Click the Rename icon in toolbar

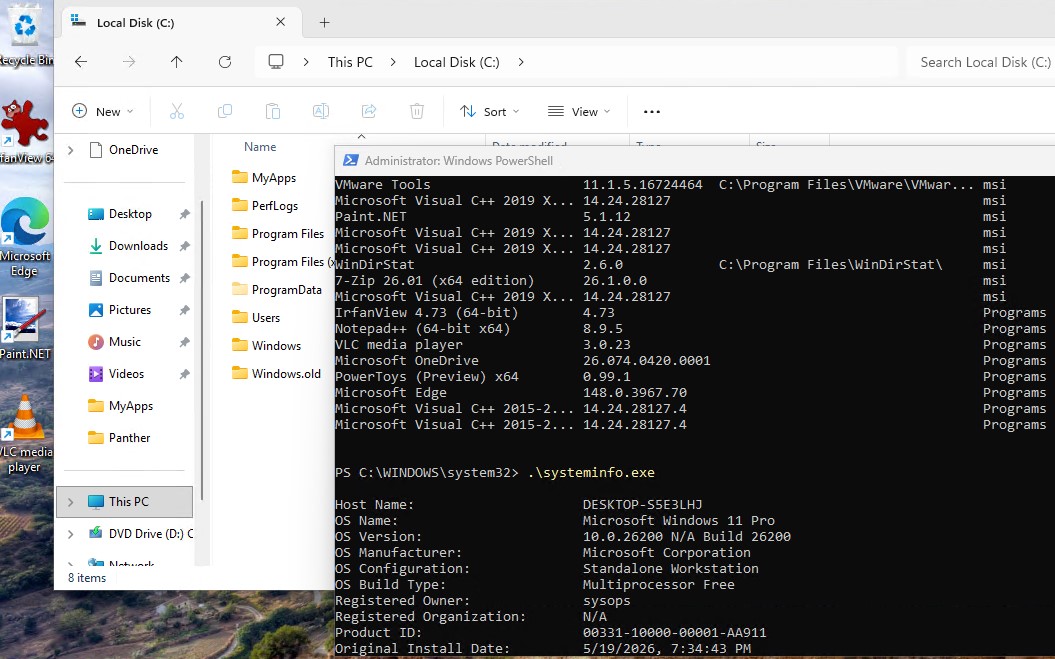[321, 111]
